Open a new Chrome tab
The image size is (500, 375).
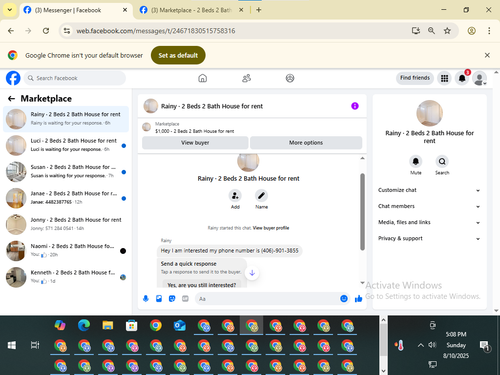259,10
